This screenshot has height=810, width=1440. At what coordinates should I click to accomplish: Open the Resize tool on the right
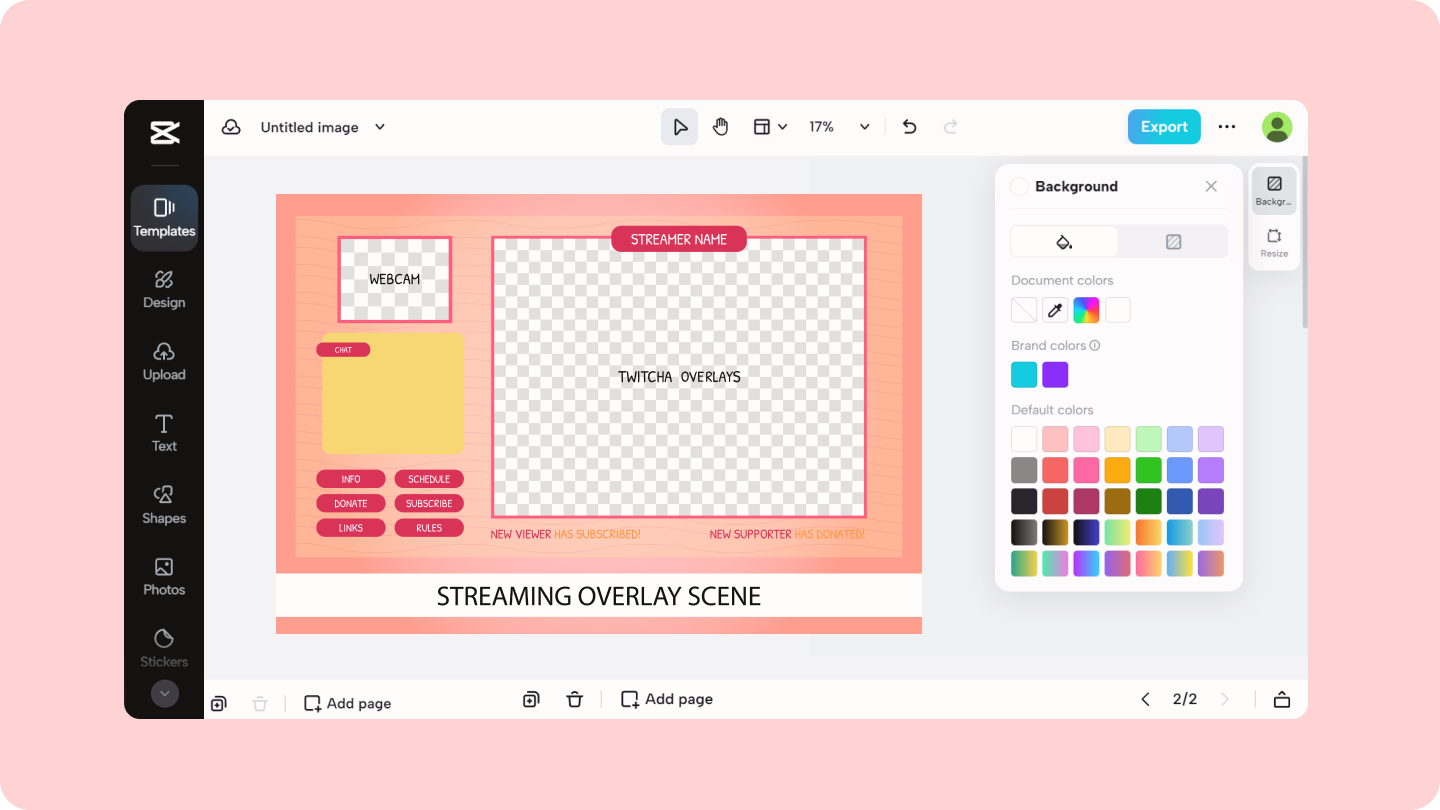1273,241
